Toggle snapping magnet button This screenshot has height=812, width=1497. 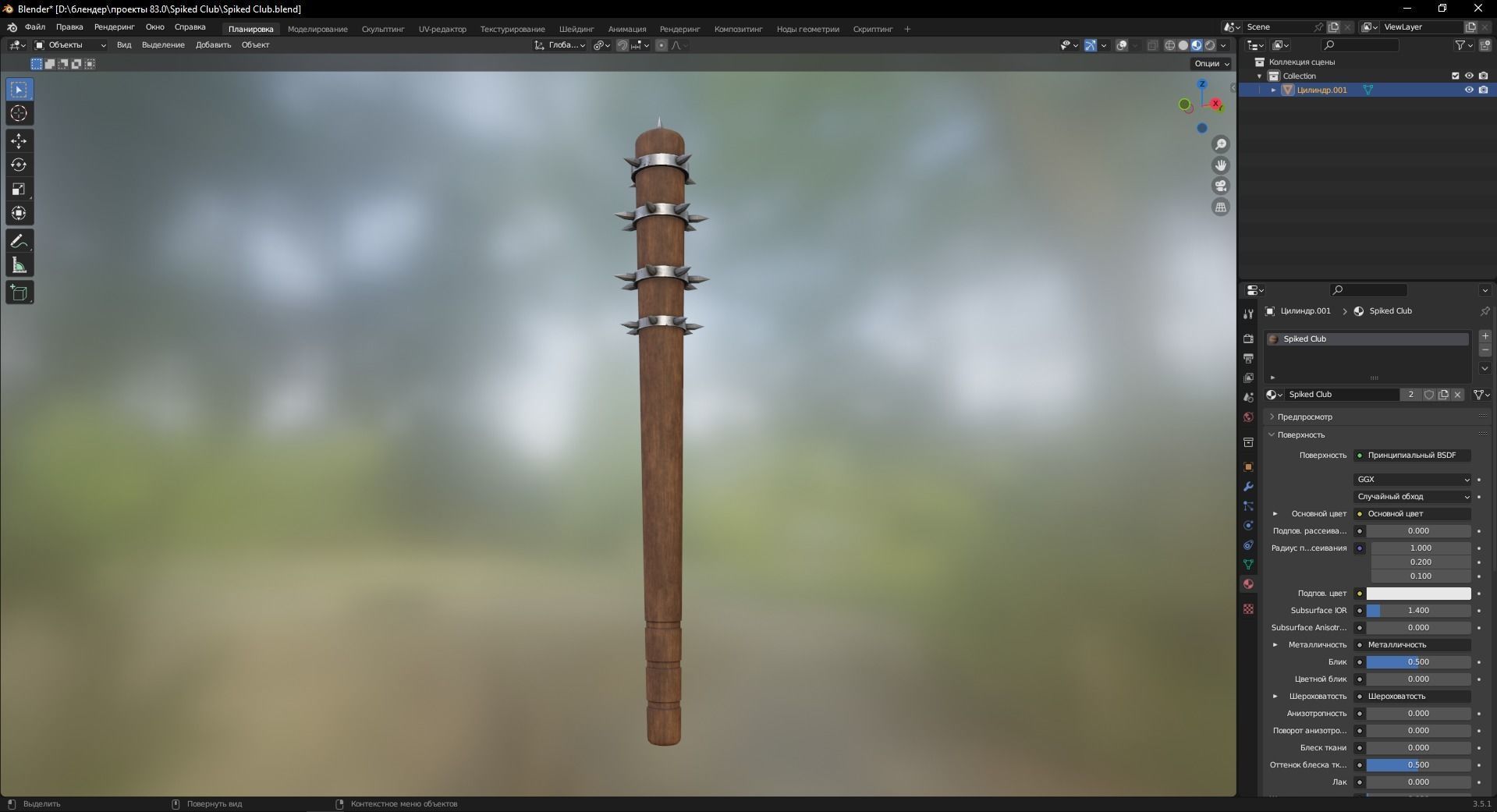click(622, 45)
